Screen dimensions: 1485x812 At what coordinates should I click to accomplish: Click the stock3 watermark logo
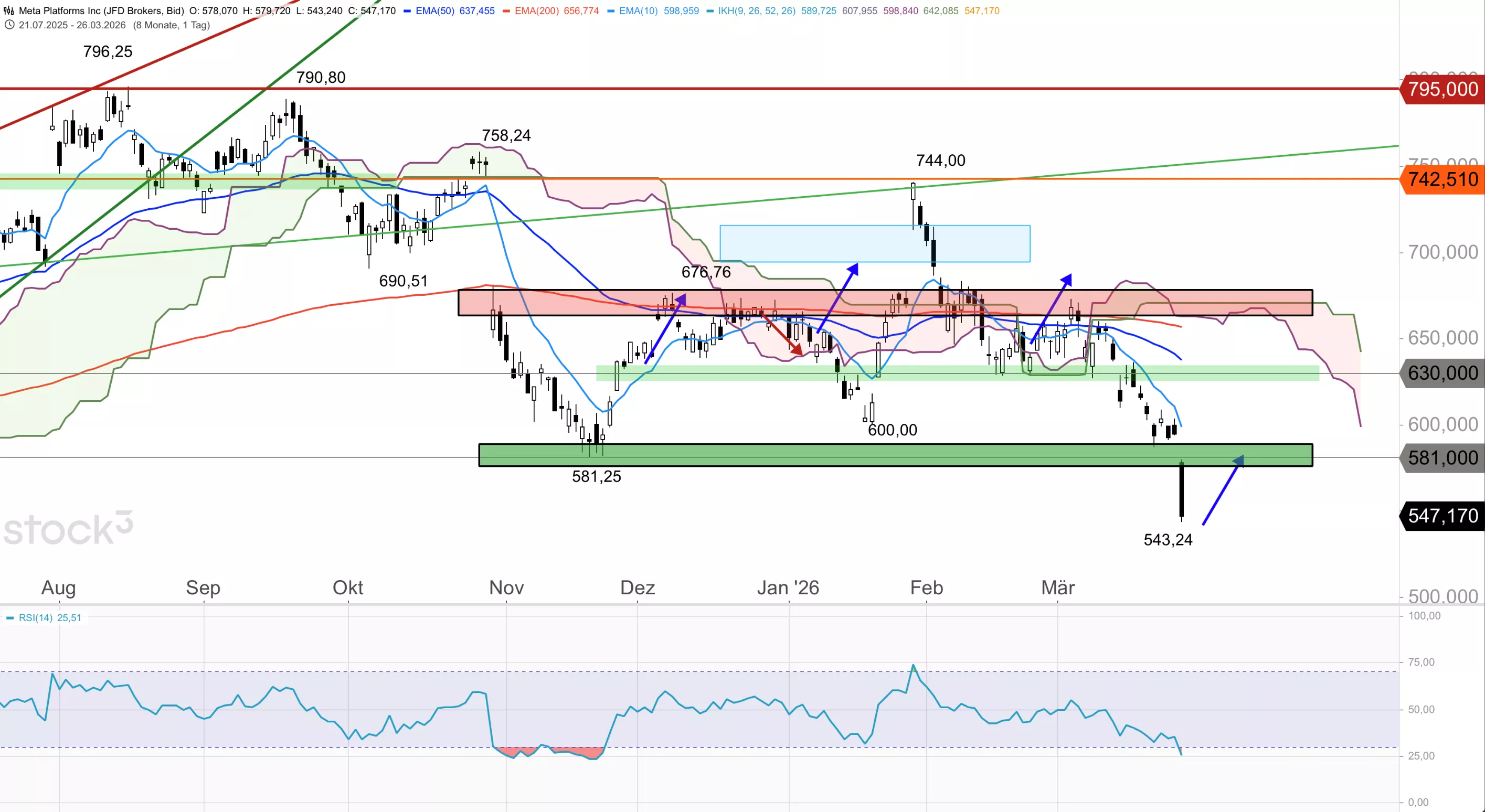click(x=68, y=528)
